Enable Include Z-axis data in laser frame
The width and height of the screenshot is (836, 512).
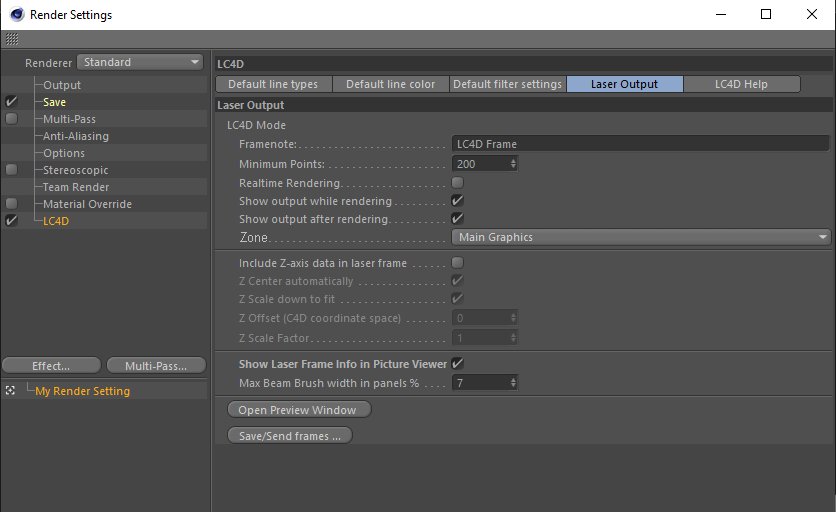[458, 263]
